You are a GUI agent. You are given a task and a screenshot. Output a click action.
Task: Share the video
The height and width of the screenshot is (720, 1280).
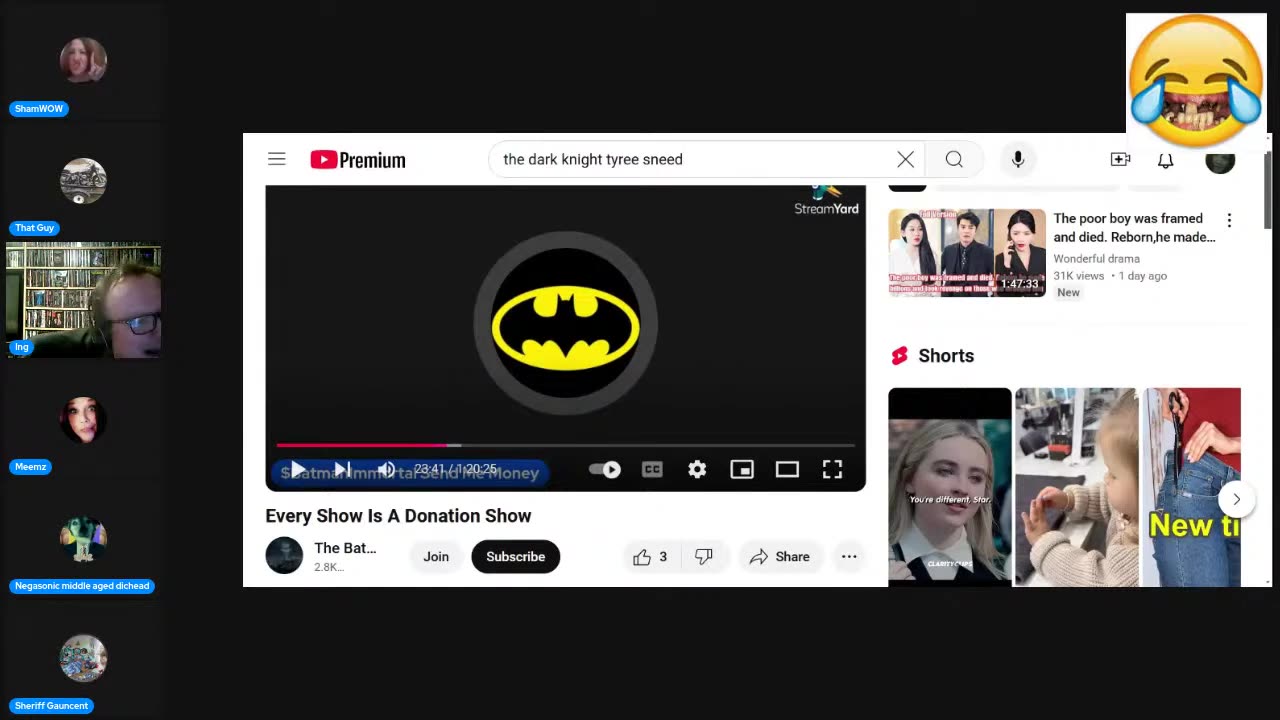pyautogui.click(x=780, y=556)
